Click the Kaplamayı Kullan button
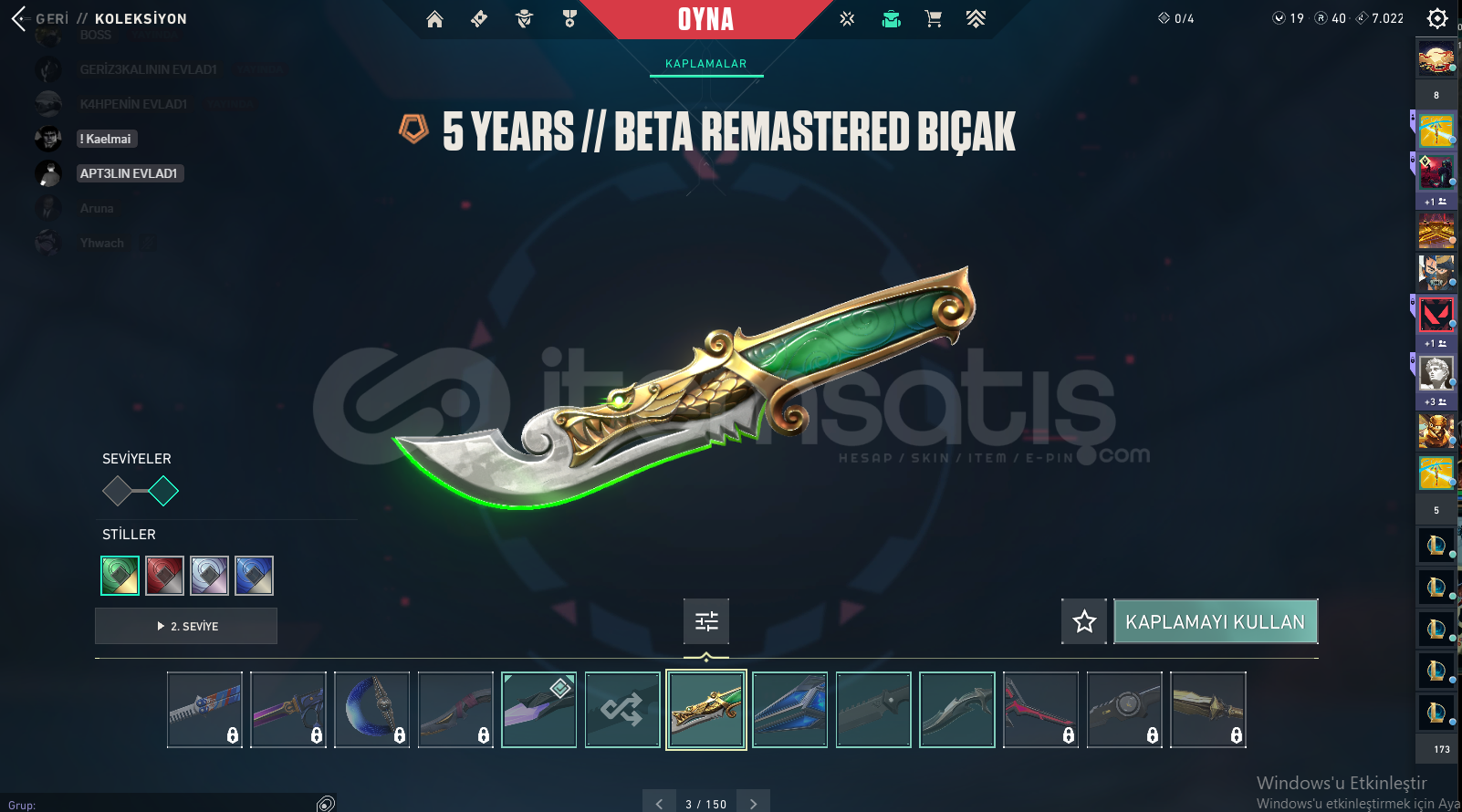 [1216, 621]
